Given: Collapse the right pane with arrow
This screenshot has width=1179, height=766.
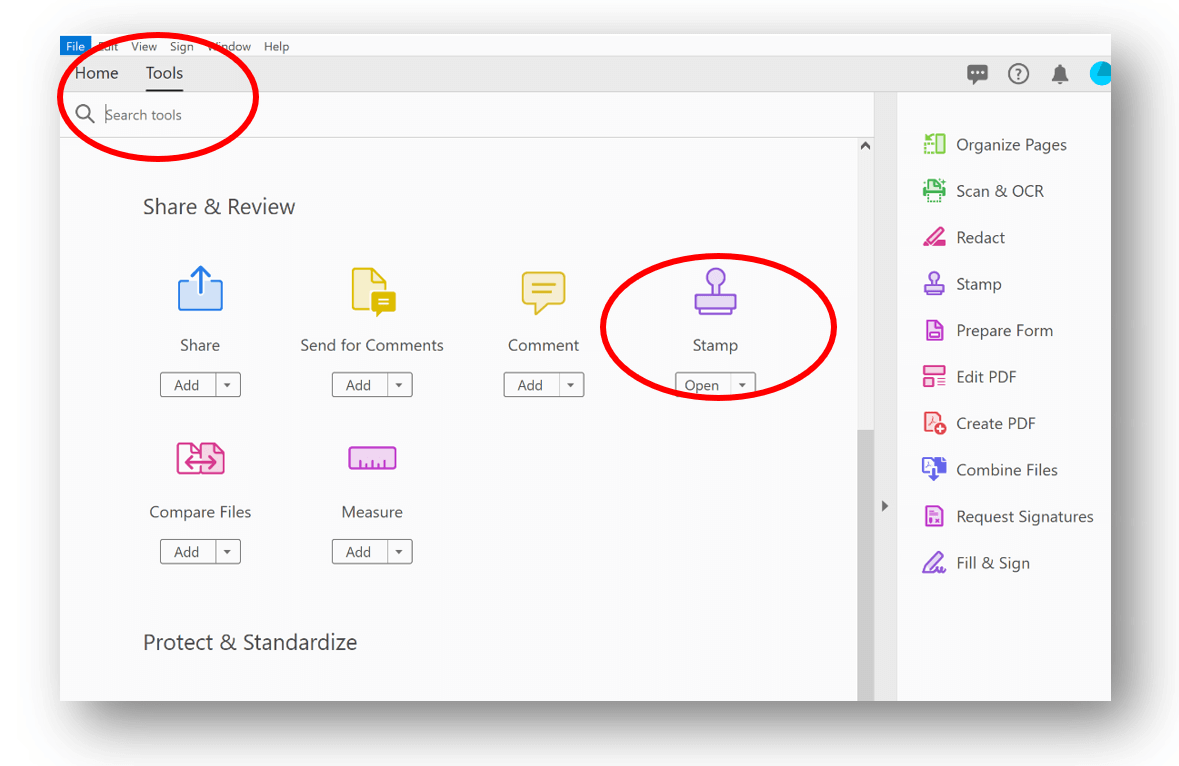Looking at the screenshot, I should [884, 506].
